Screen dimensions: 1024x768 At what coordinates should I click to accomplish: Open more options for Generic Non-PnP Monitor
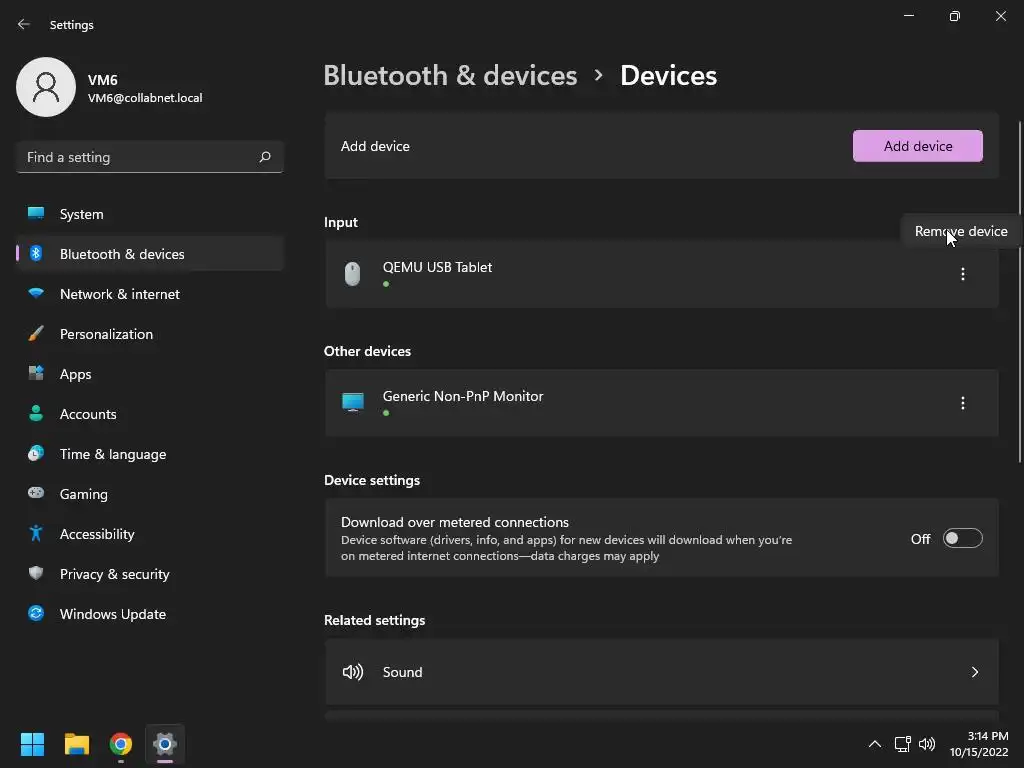[963, 403]
